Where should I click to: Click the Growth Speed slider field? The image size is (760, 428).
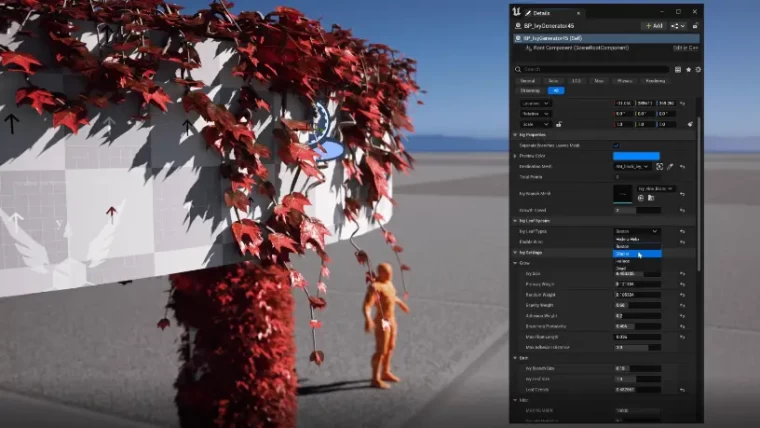[637, 210]
